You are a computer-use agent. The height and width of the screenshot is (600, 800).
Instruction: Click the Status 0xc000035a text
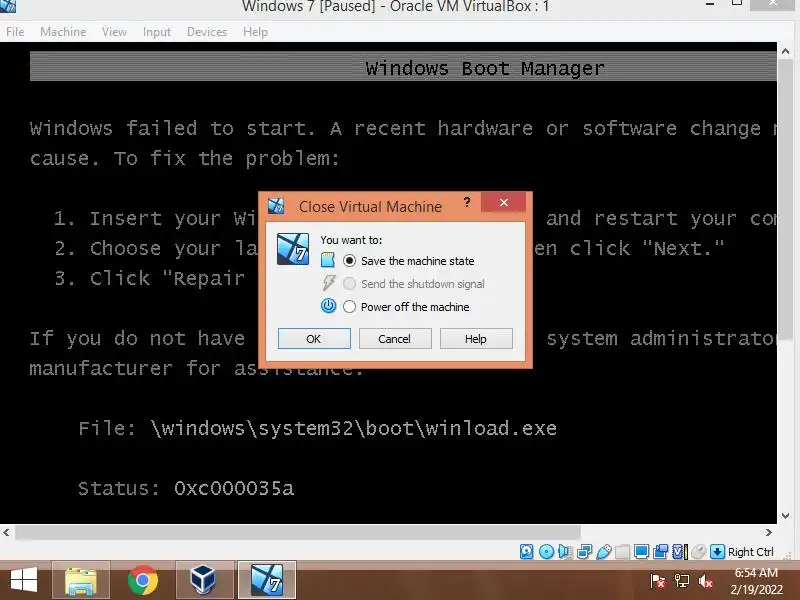pyautogui.click(x=186, y=488)
